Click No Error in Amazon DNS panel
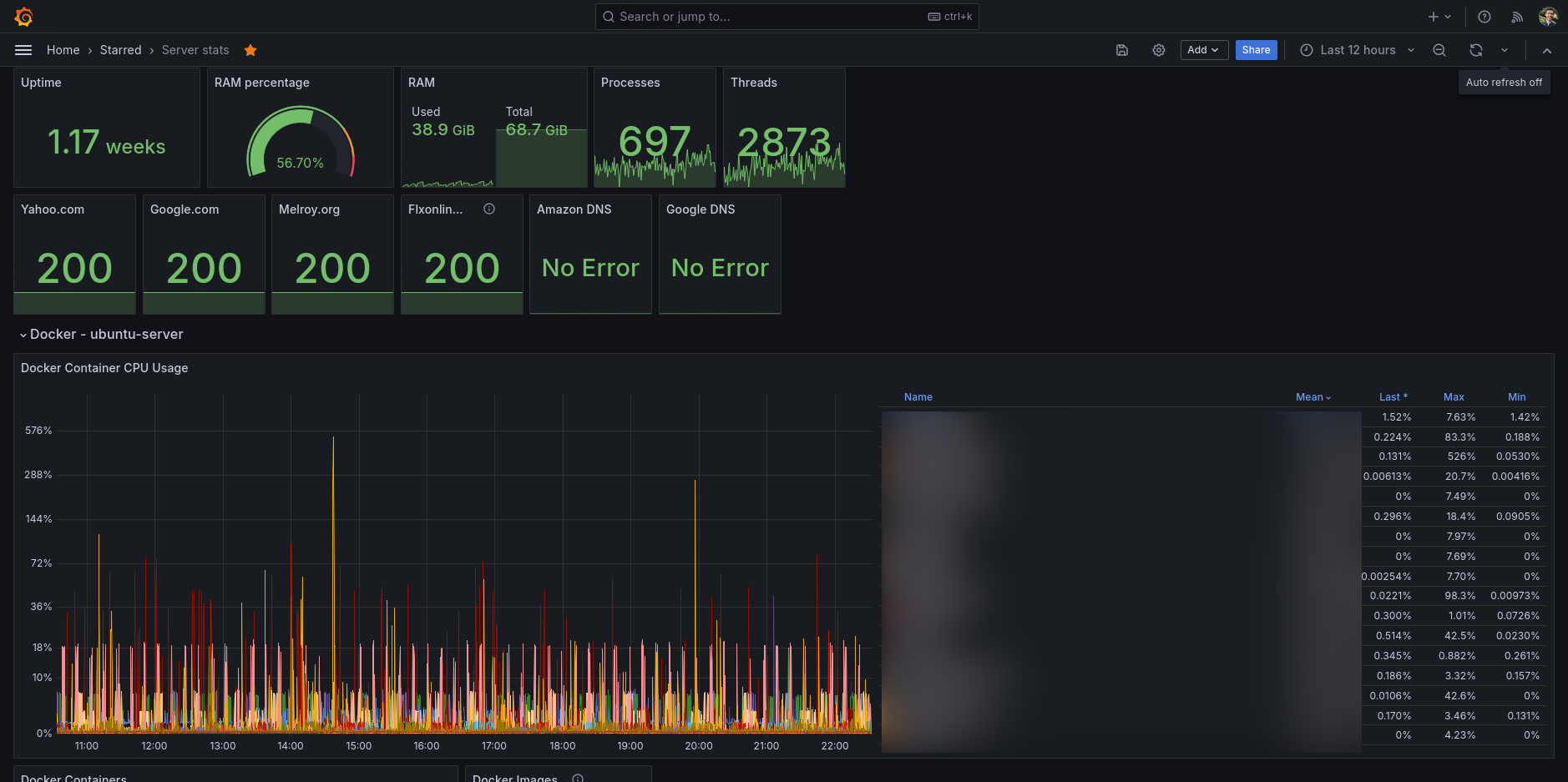 point(590,268)
